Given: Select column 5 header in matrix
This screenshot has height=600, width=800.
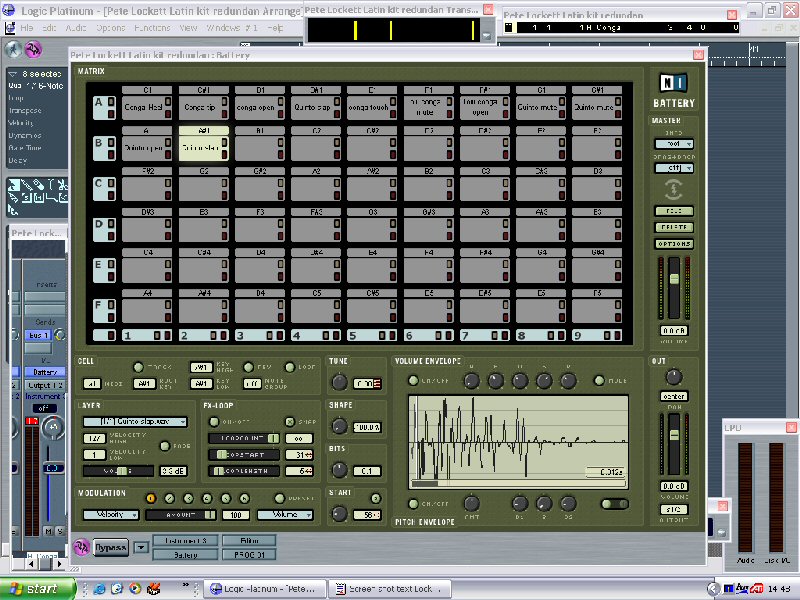Looking at the screenshot, I should (x=360, y=335).
